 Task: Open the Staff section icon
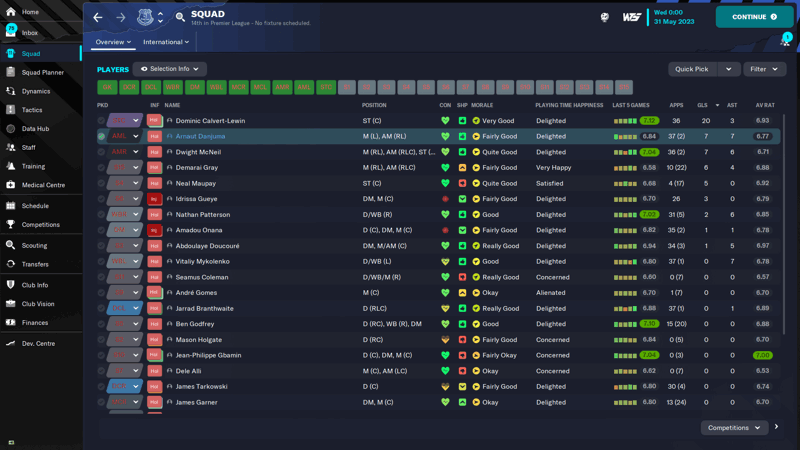(11, 147)
